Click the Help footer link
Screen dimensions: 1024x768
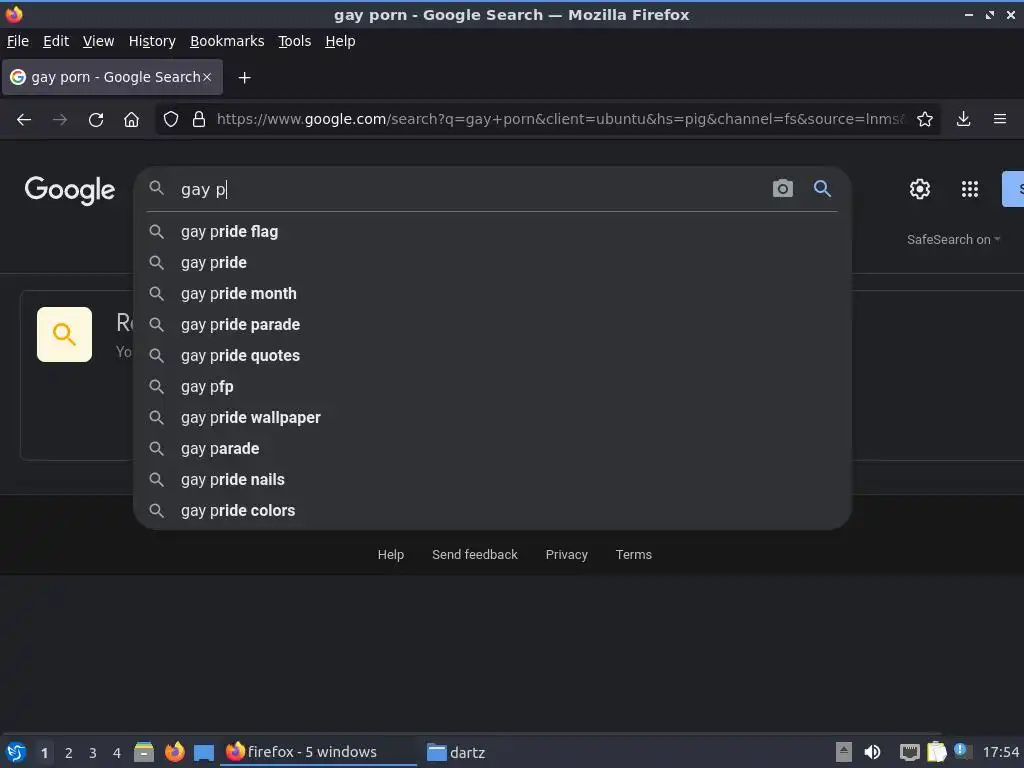[x=391, y=554]
